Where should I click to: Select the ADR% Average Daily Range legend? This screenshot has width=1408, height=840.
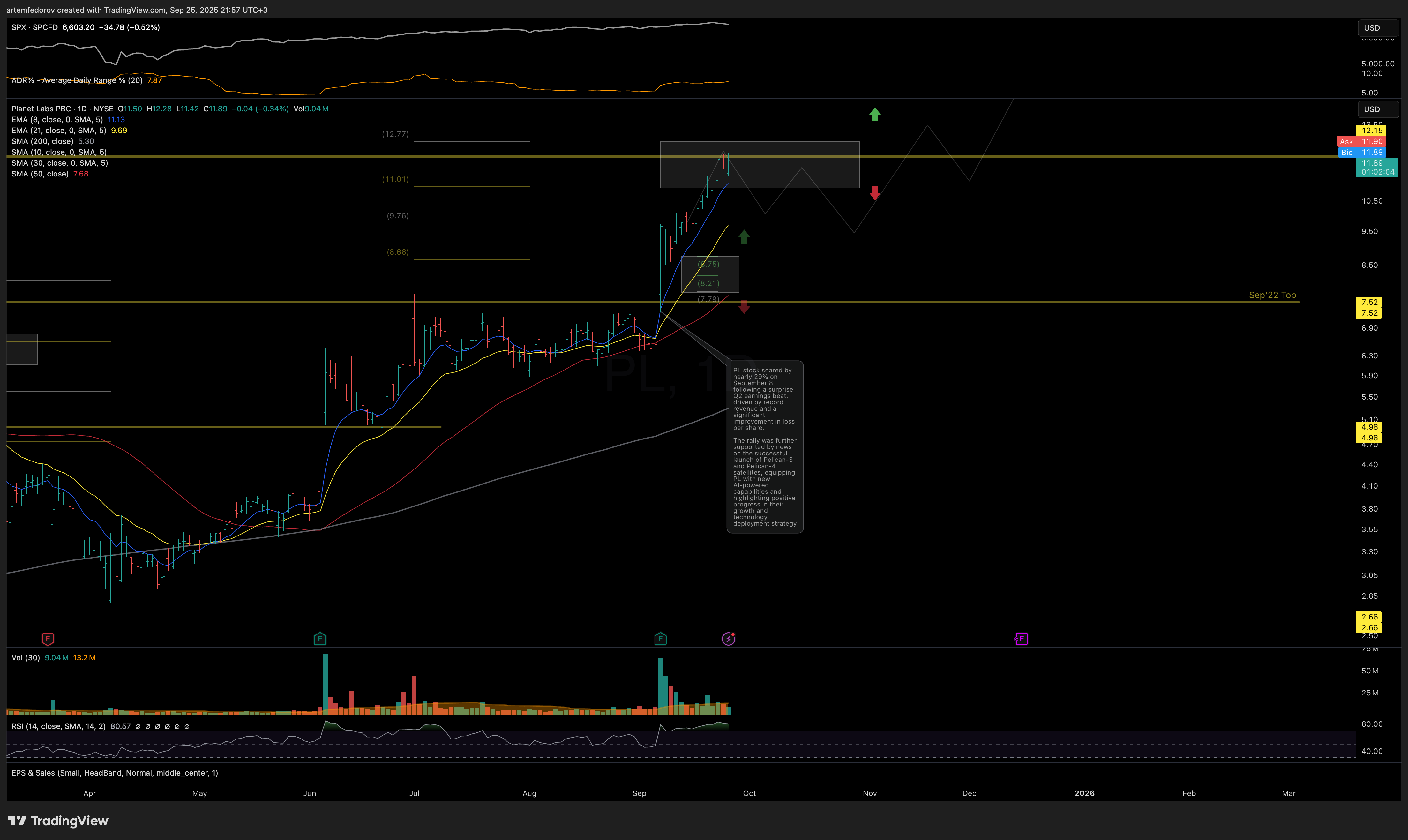pos(77,80)
